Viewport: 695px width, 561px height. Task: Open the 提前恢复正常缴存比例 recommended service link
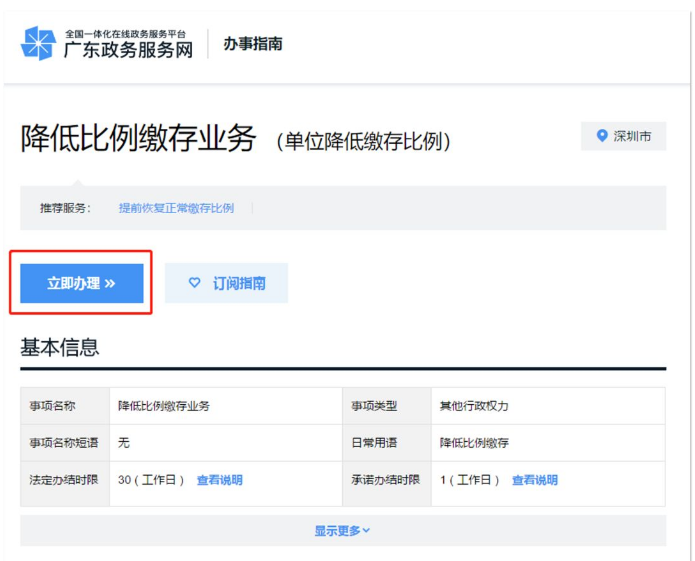point(176,208)
